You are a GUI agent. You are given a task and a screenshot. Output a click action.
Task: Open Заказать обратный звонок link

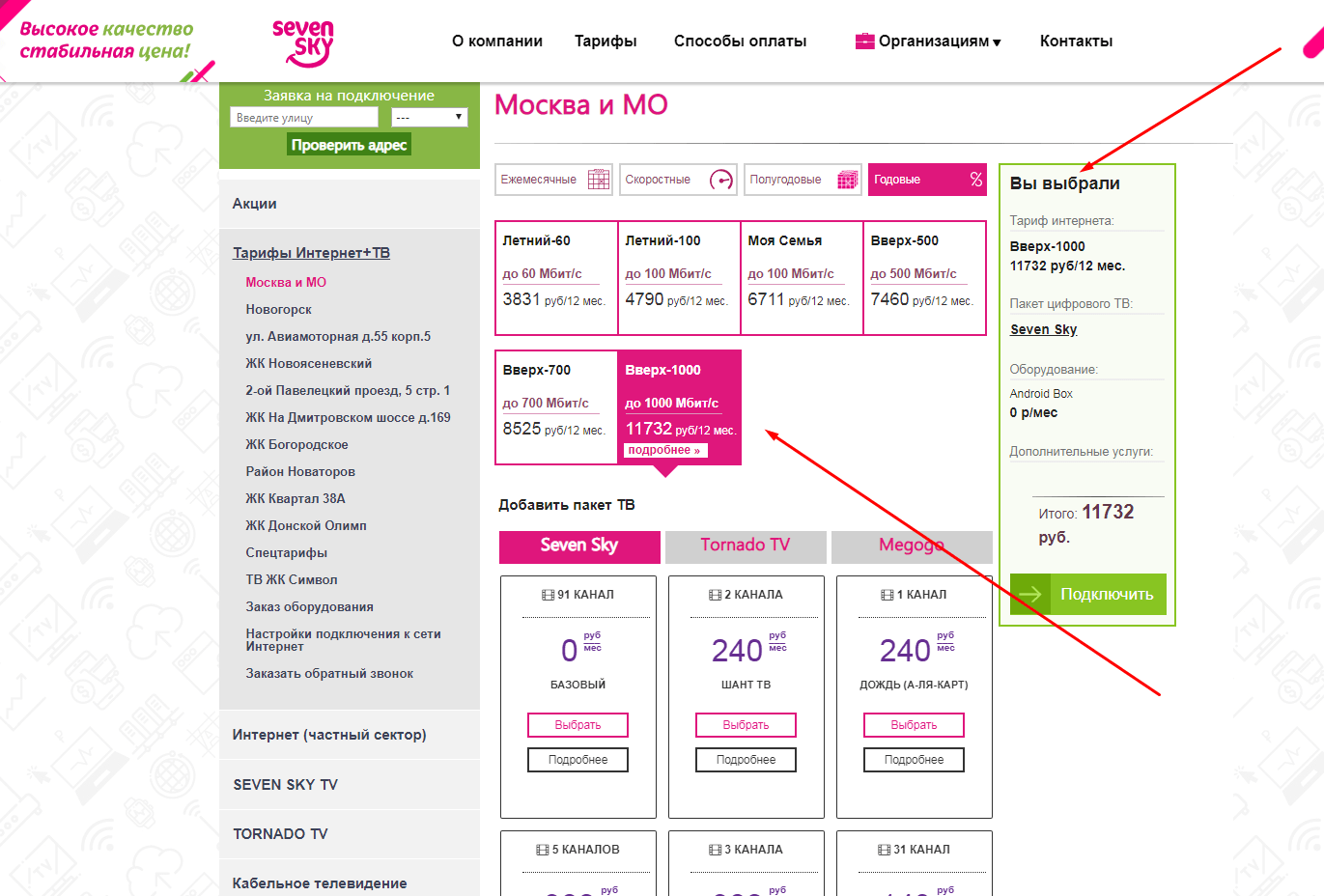pyautogui.click(x=329, y=674)
